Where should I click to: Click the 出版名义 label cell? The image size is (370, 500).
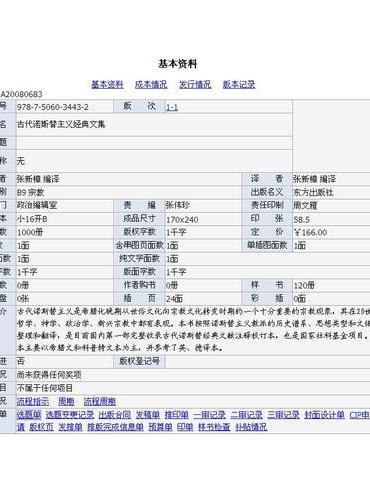pos(267,192)
